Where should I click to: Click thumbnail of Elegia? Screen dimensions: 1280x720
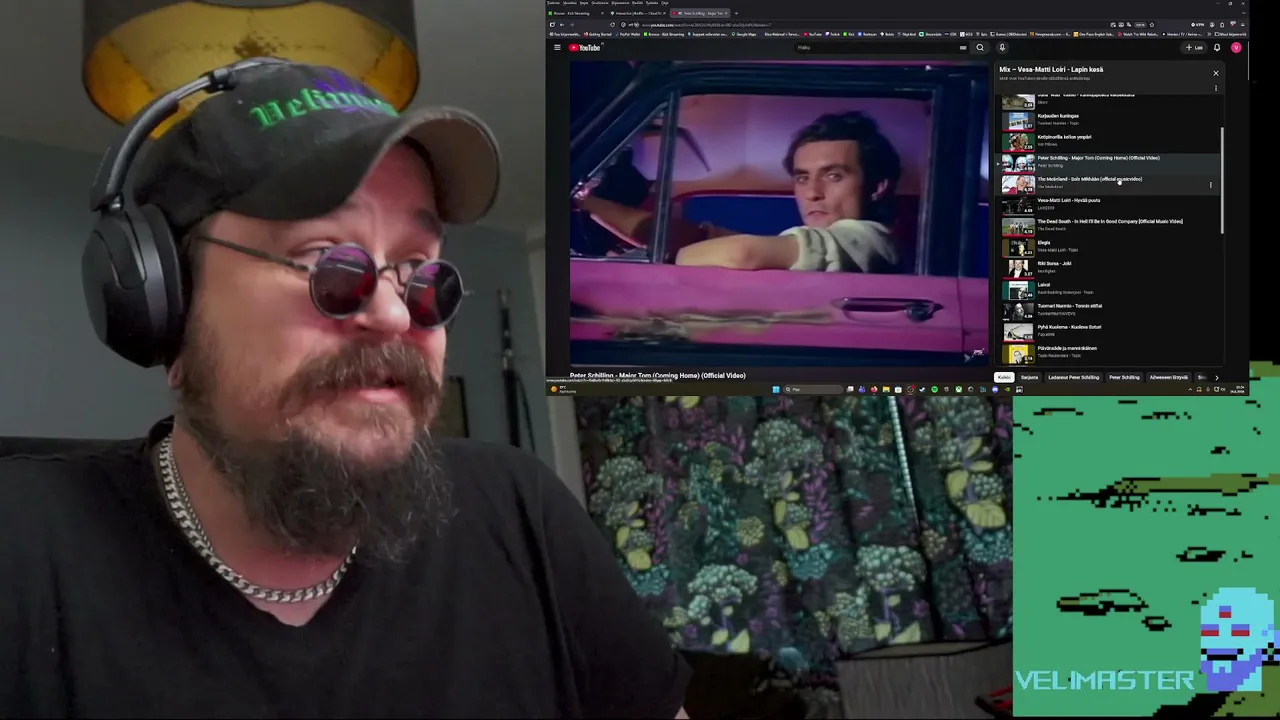click(1018, 247)
